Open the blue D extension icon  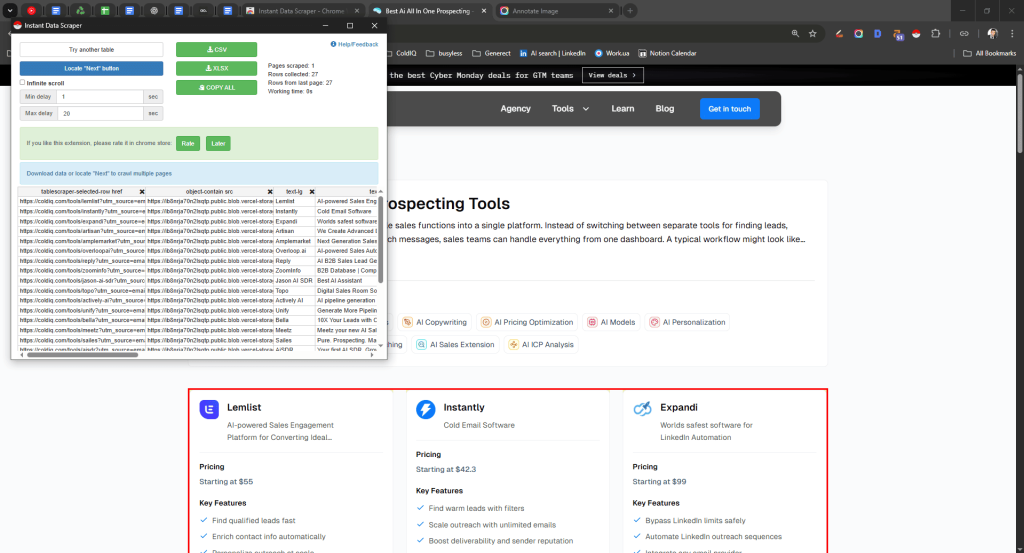tap(878, 33)
